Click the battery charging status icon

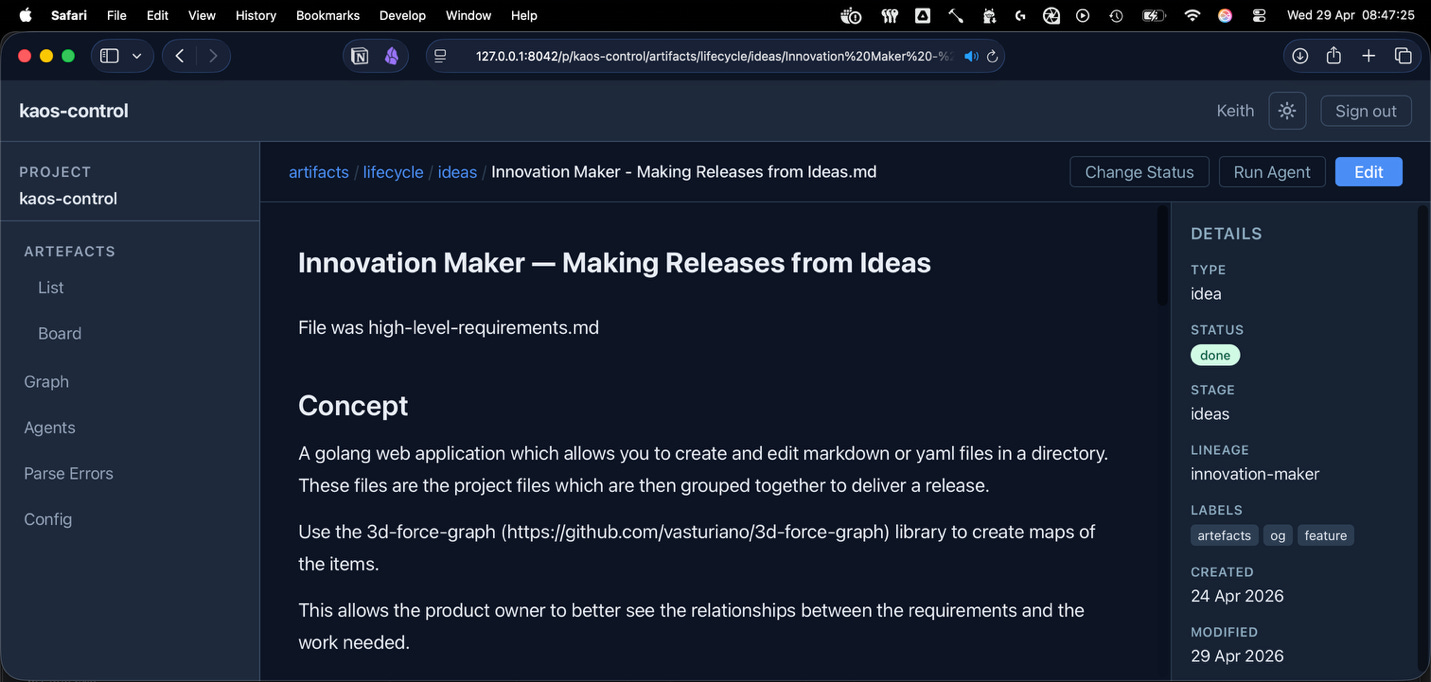click(1153, 15)
